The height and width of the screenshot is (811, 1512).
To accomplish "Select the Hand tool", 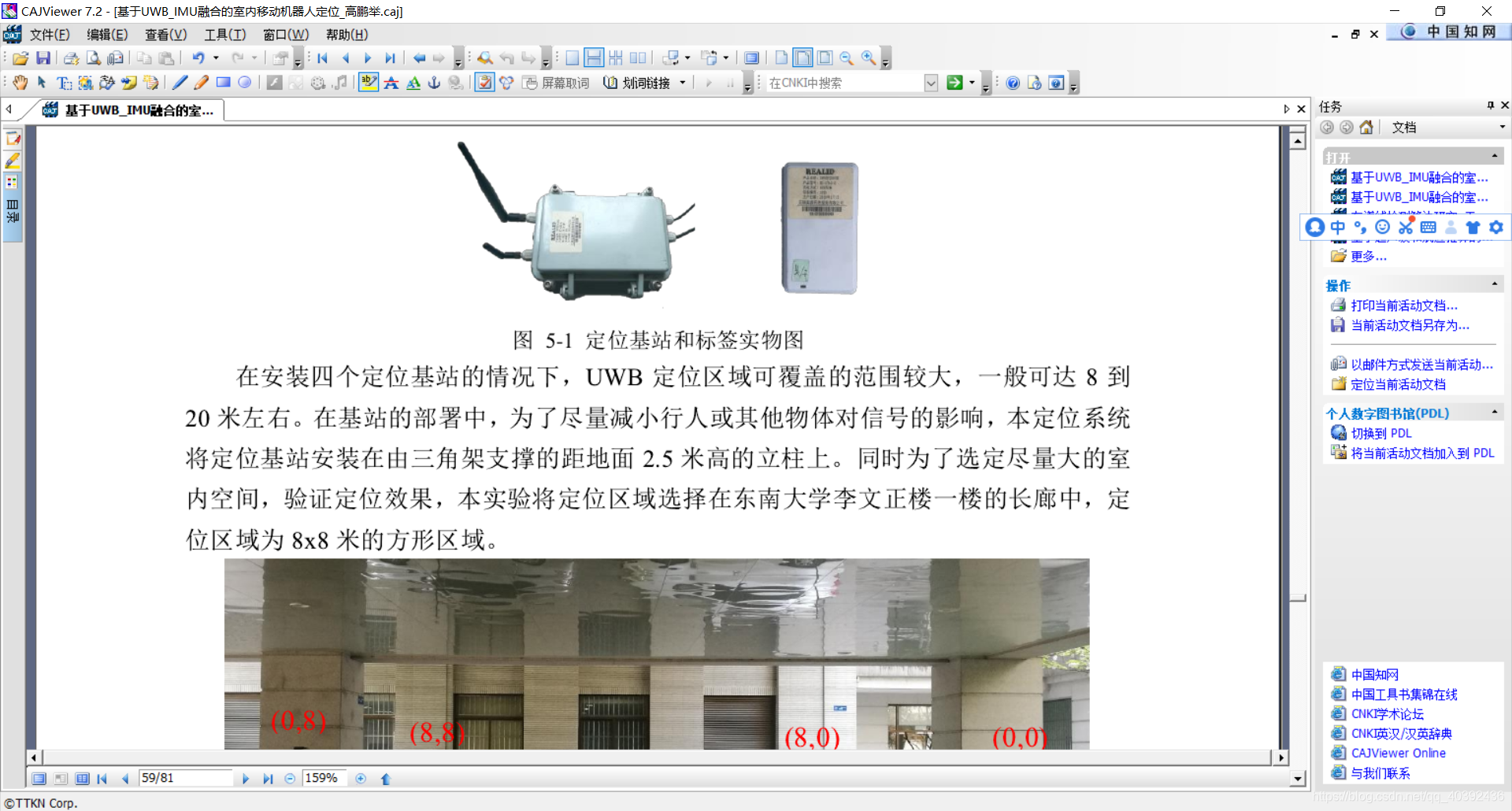I will [x=20, y=83].
